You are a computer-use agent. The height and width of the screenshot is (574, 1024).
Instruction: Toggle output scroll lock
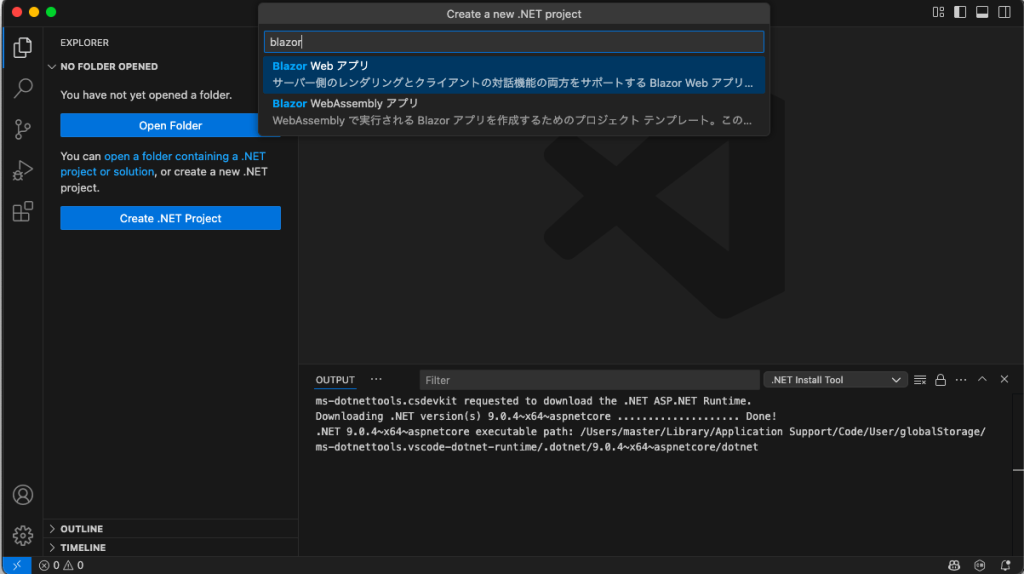pos(940,380)
